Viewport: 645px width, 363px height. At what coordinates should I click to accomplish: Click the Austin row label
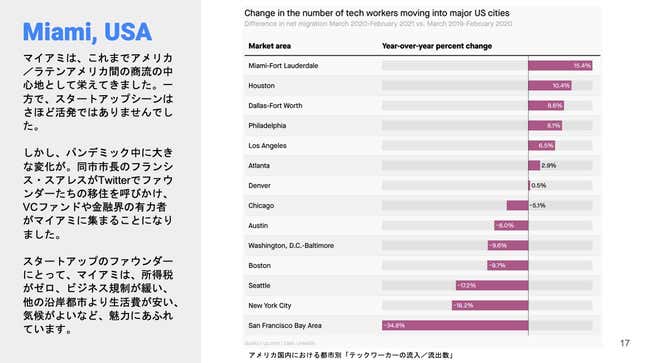tap(258, 226)
